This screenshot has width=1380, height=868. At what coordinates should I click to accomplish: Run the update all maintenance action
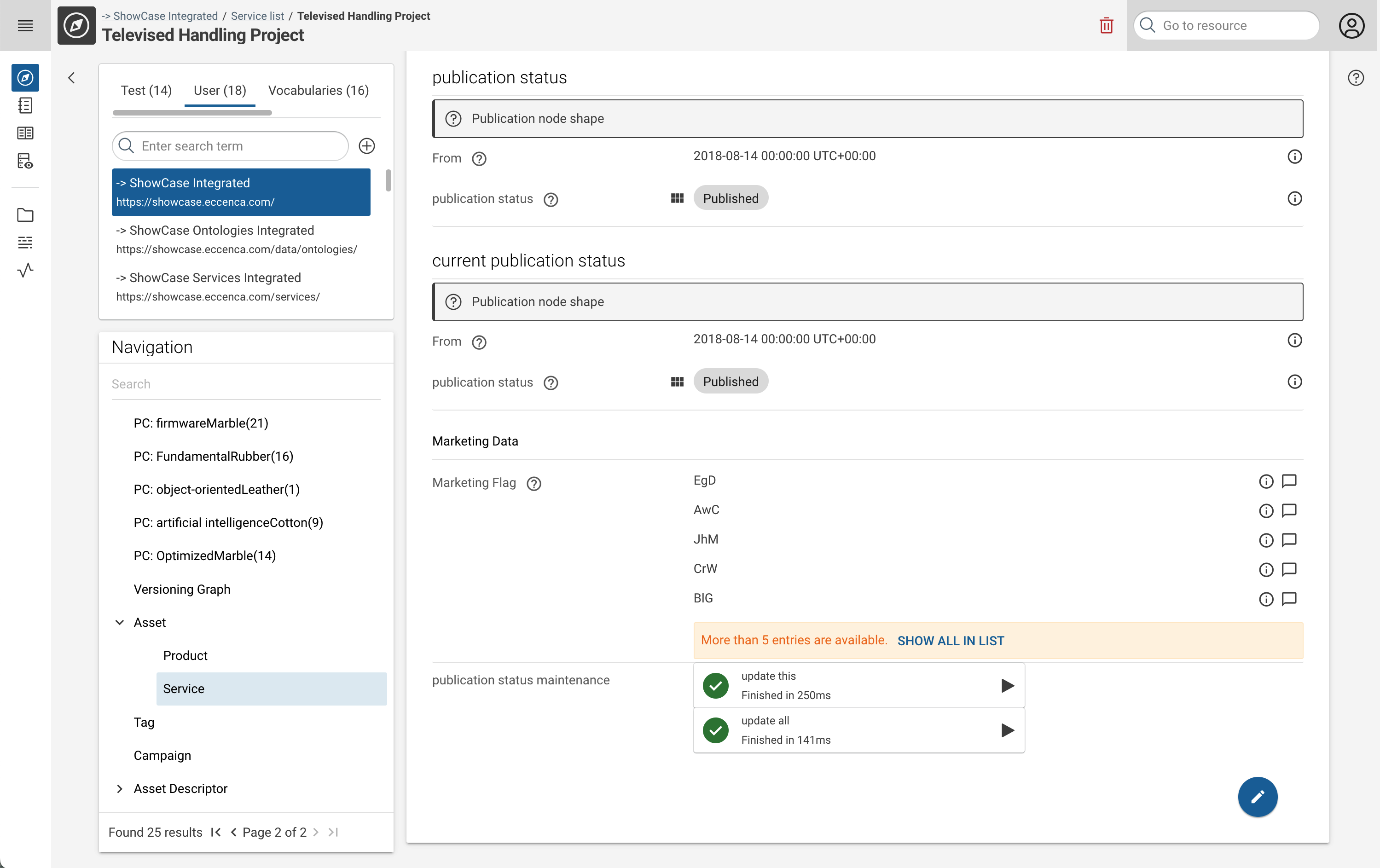coord(1007,730)
